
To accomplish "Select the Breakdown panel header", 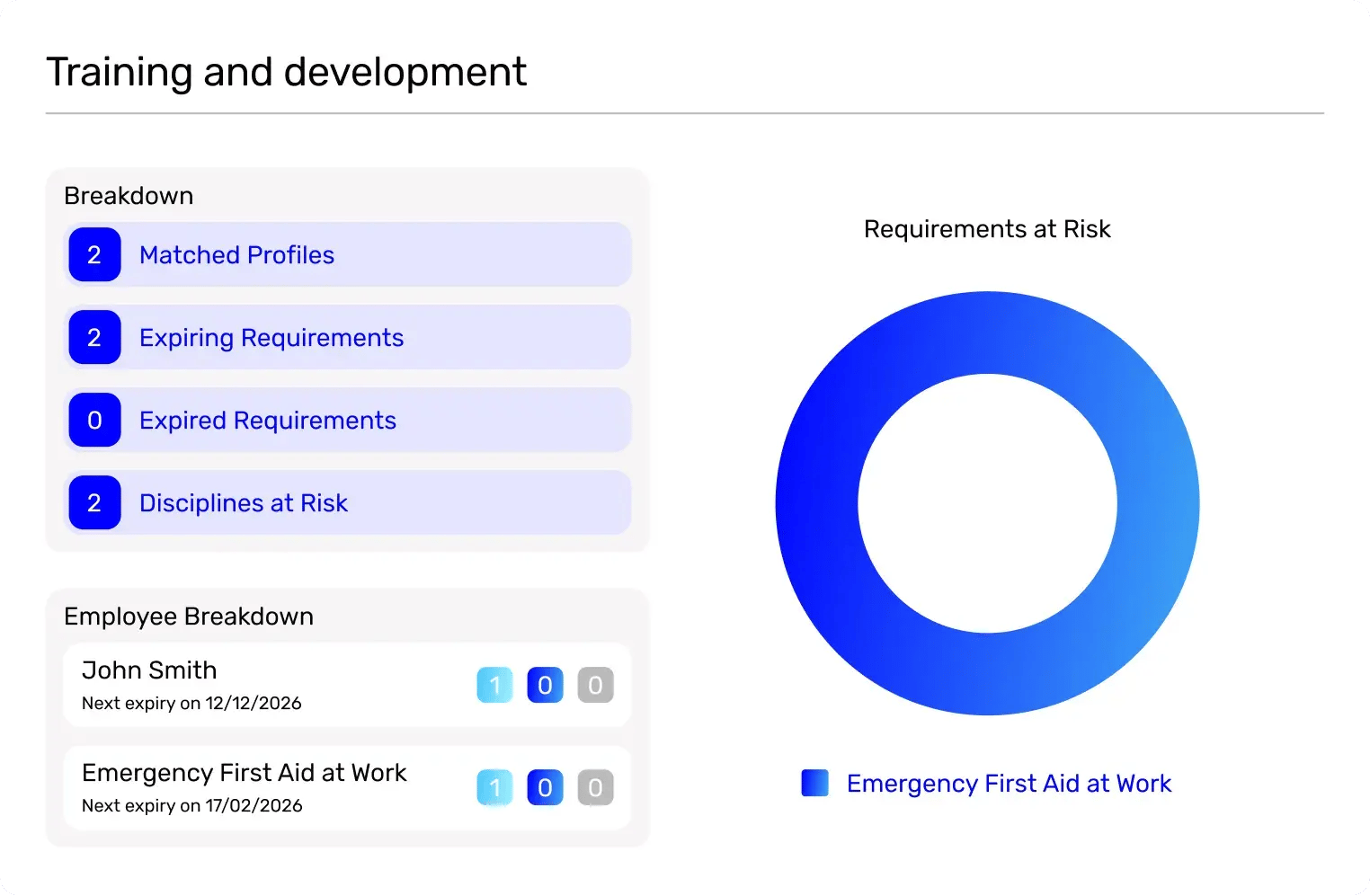I will click(129, 195).
